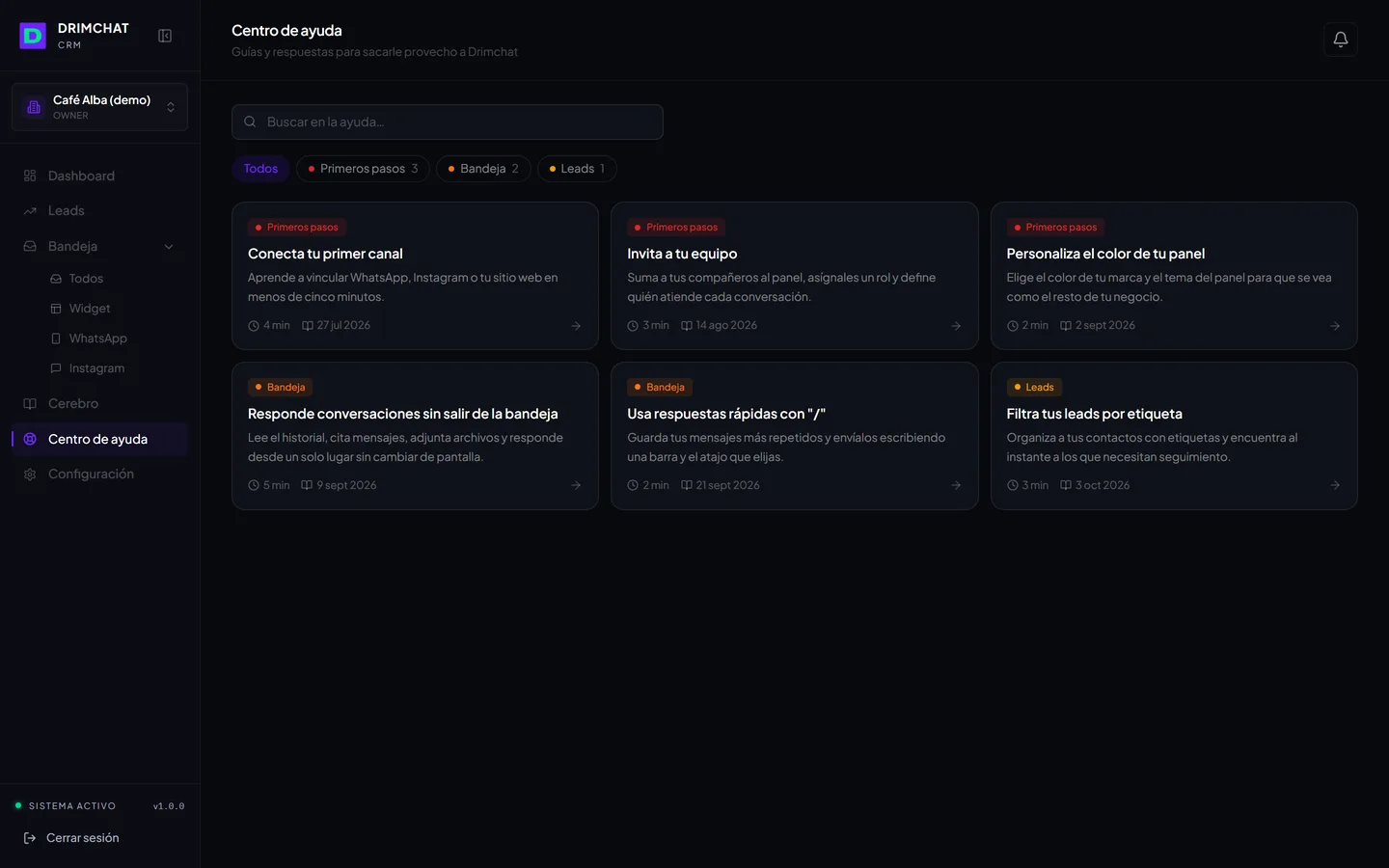Viewport: 1389px width, 868px height.
Task: Open article Invita a tu equipo
Action: coord(795,276)
